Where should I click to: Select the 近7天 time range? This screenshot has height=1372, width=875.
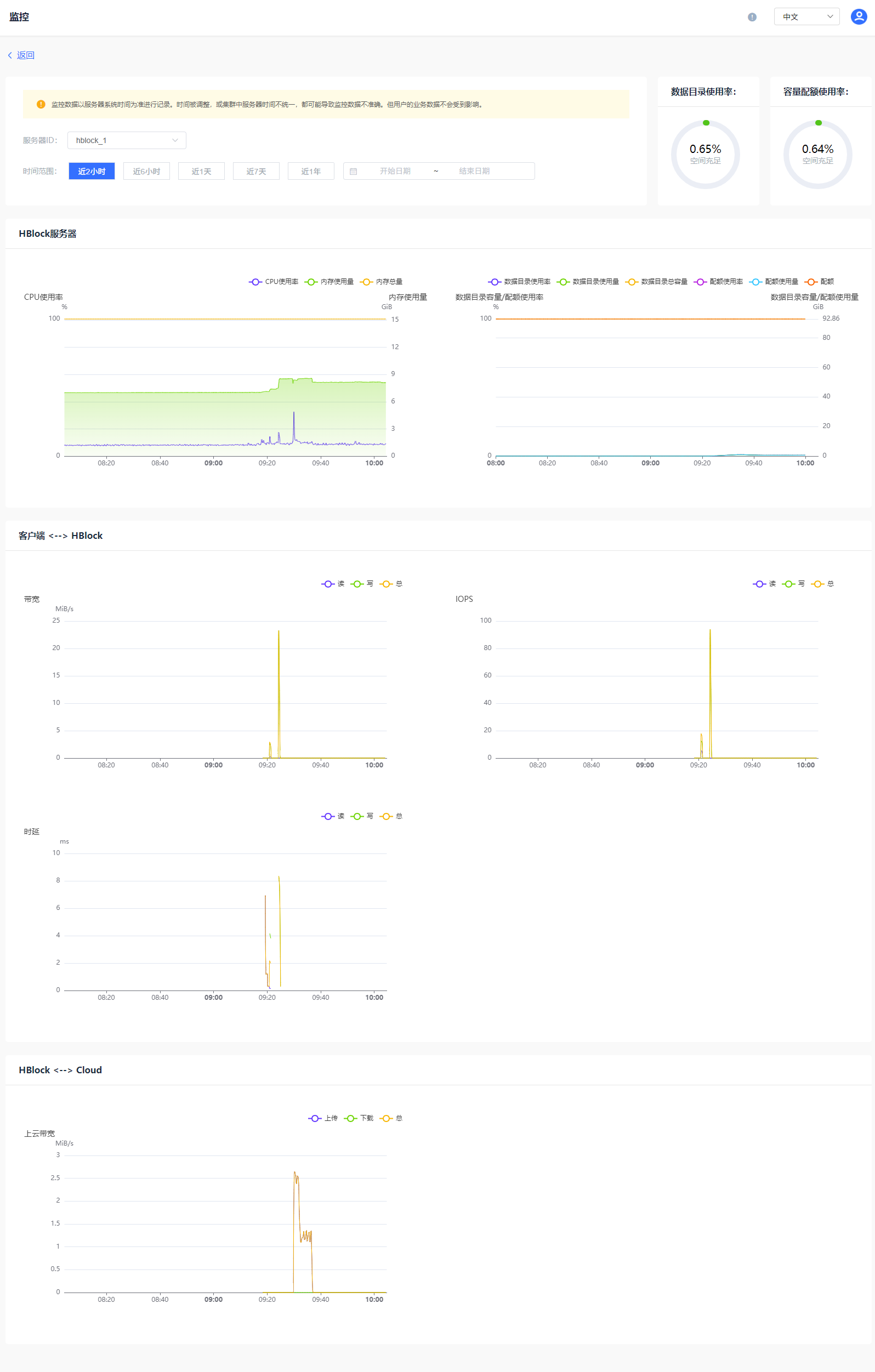click(256, 171)
